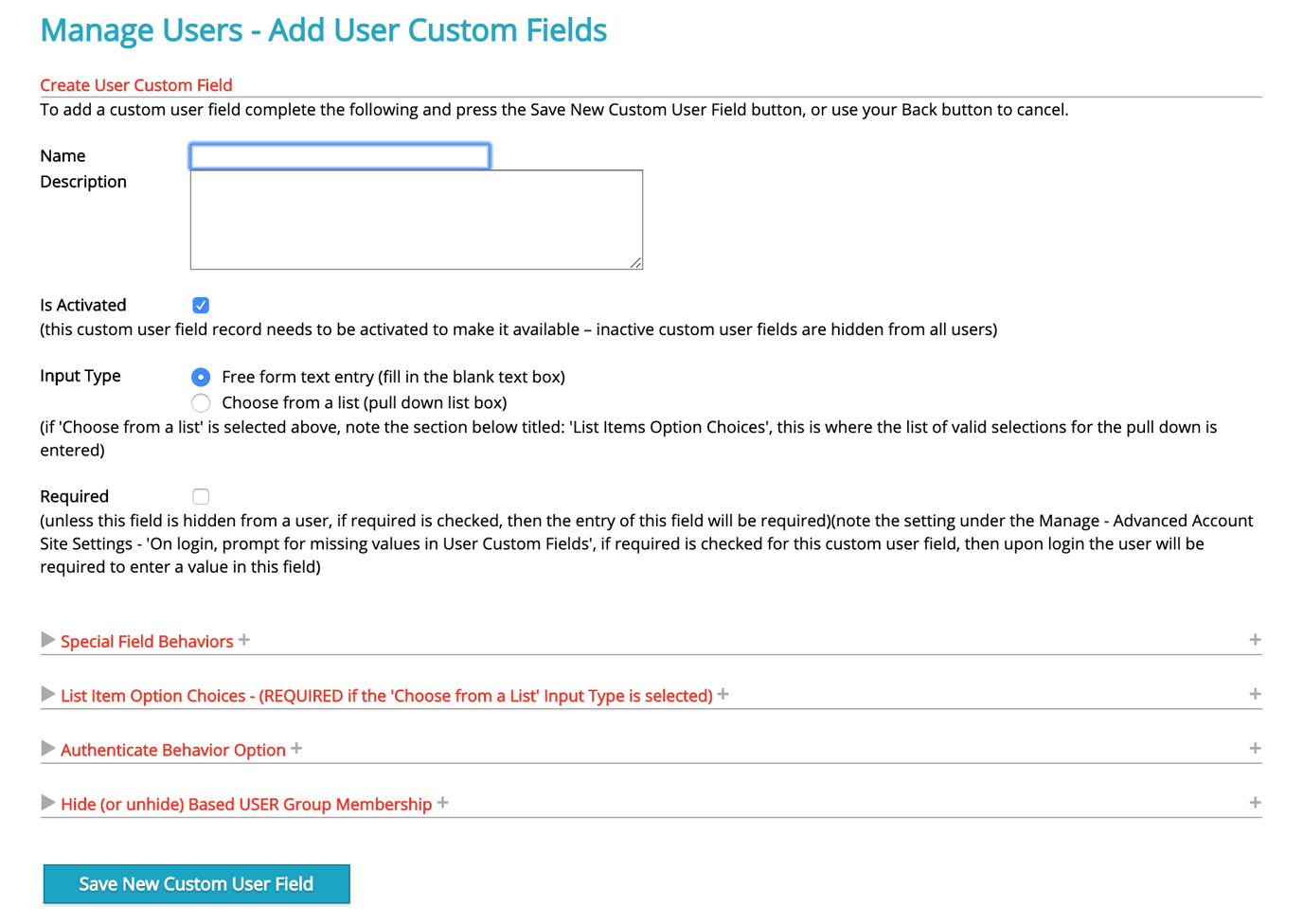
Task: Uncheck the Is Activated checkbox
Action: (x=201, y=305)
